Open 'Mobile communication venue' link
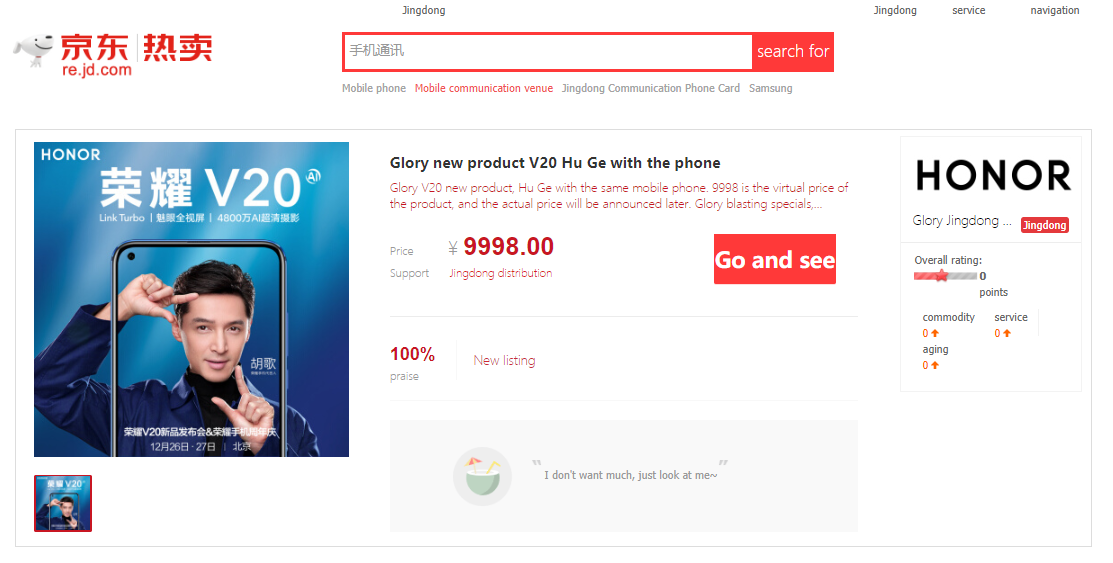This screenshot has height=563, width=1113. point(484,88)
